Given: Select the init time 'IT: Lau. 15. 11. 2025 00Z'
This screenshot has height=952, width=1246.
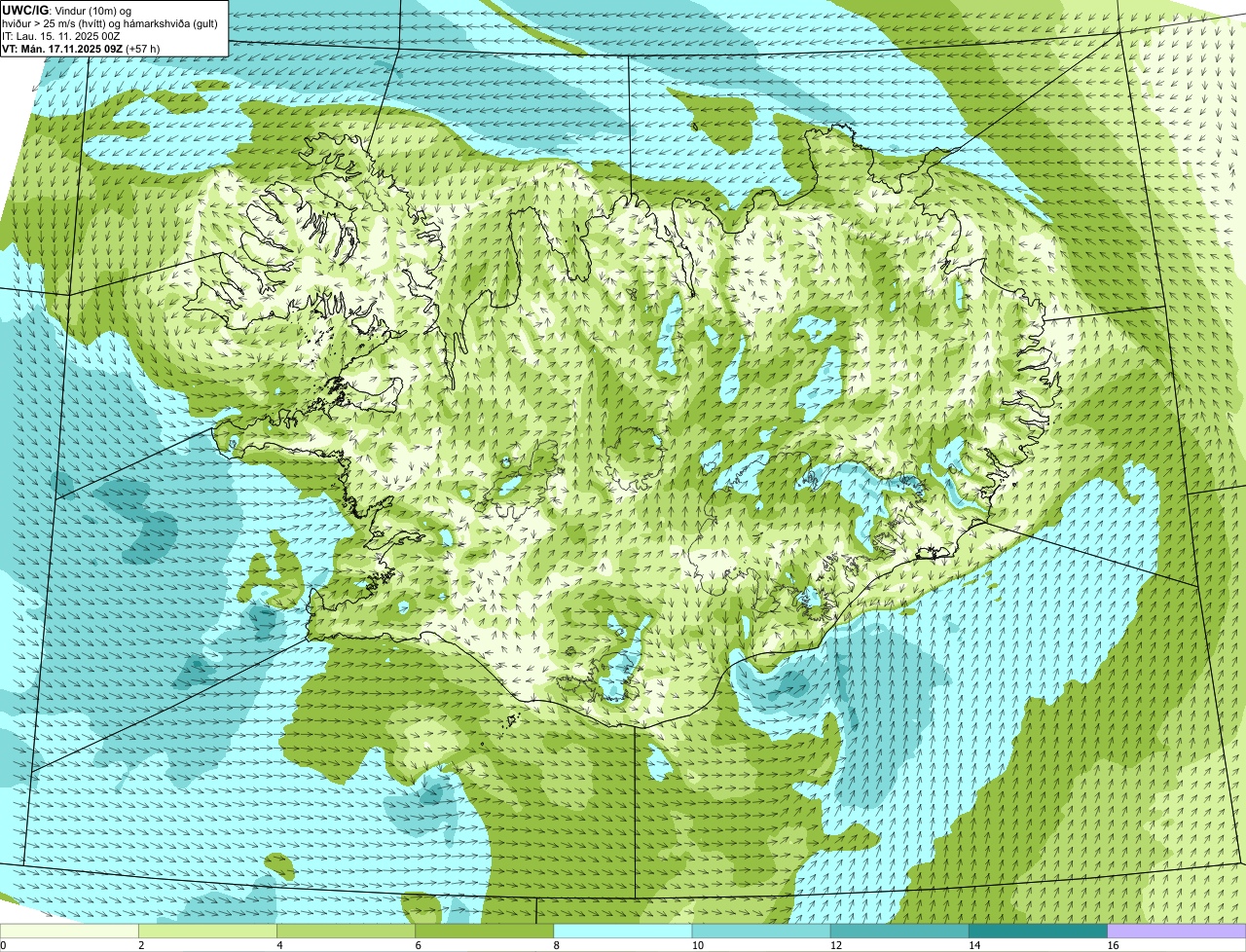Looking at the screenshot, I should [60, 35].
